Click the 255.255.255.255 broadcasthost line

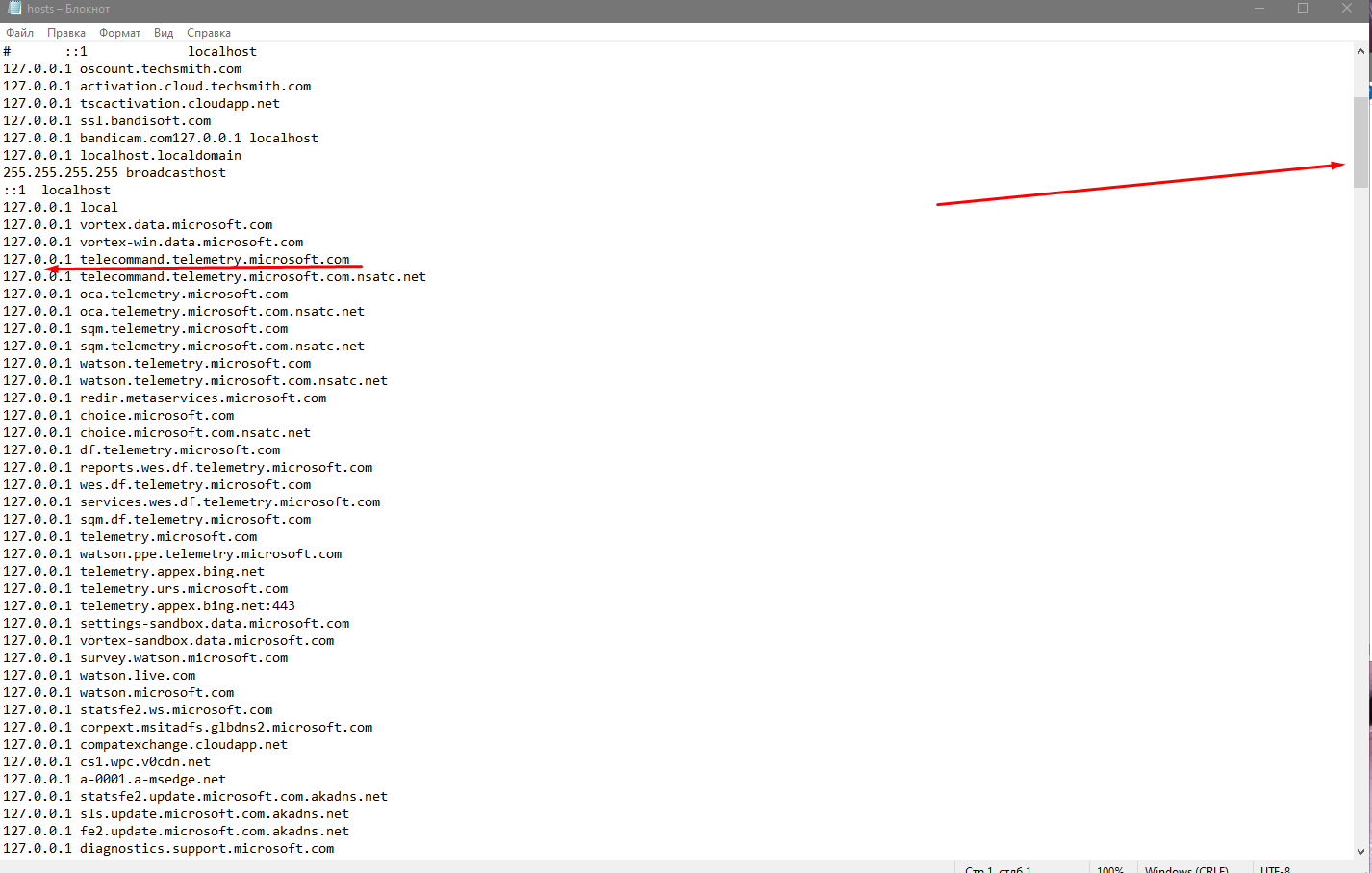pos(114,173)
